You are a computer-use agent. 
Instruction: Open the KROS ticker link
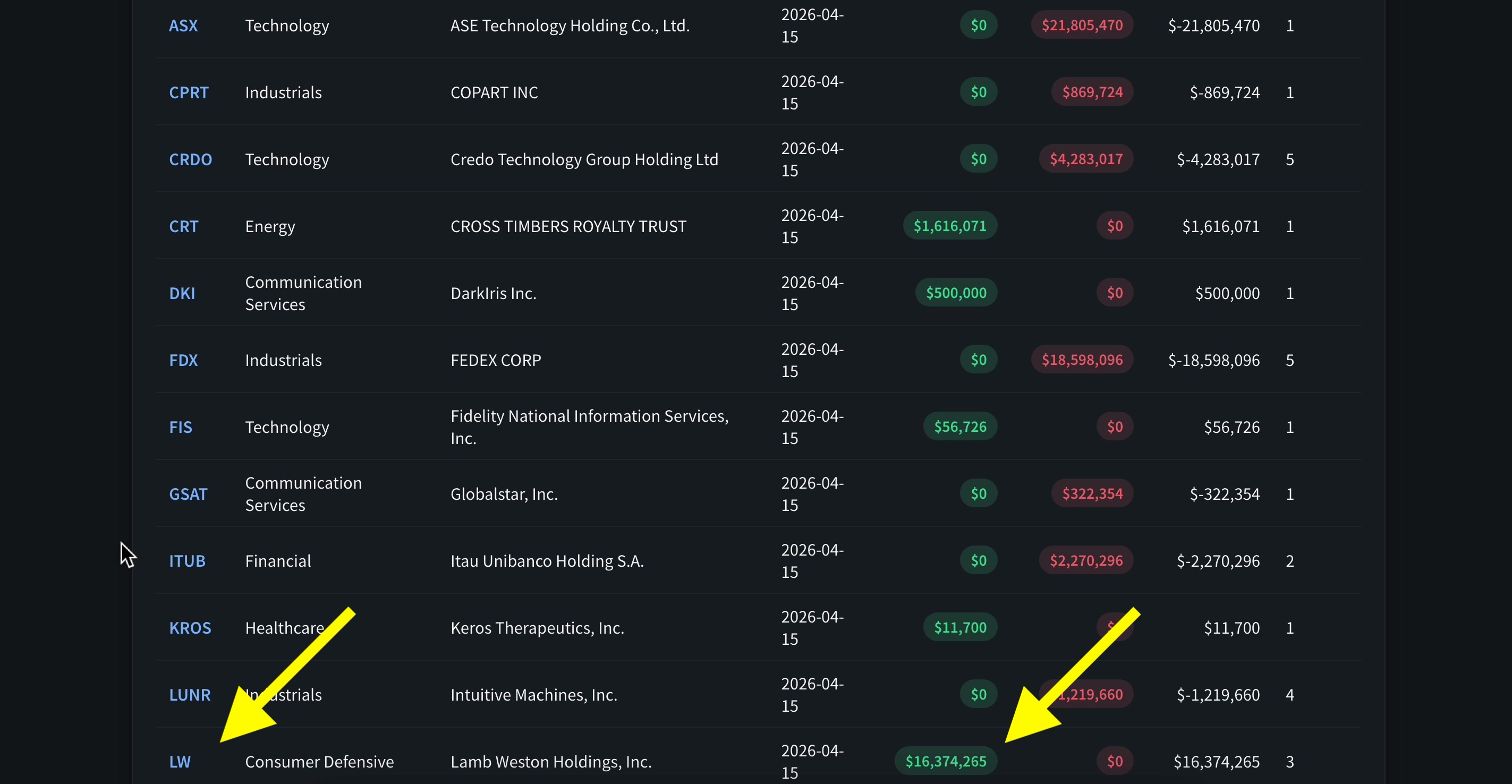point(190,627)
